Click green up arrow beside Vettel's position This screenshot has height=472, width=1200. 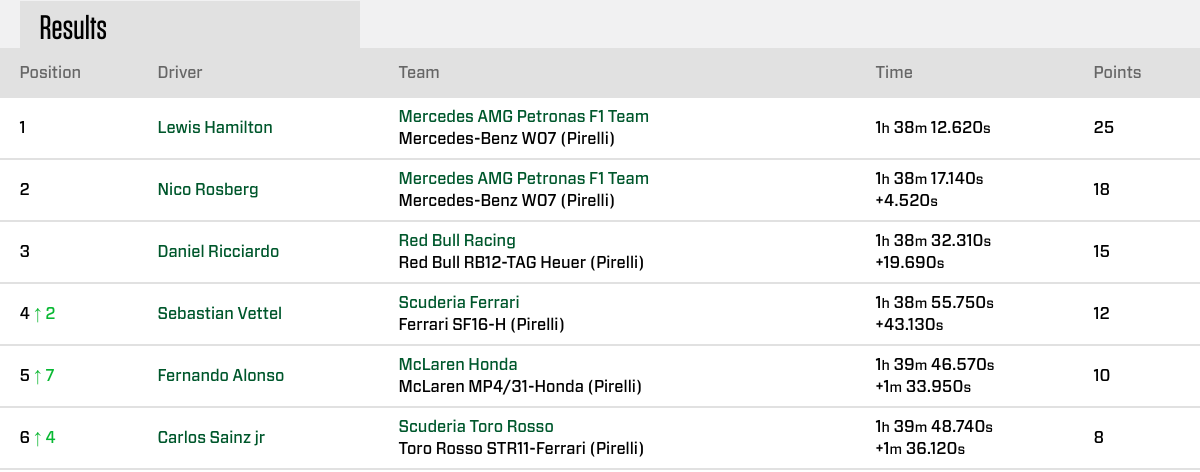(x=38, y=313)
